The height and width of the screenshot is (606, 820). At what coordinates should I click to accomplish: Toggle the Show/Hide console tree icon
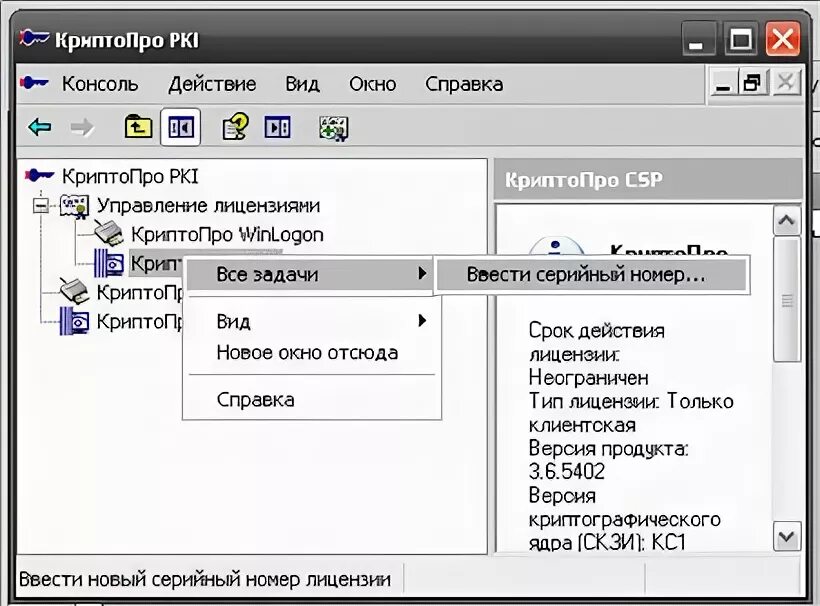click(x=180, y=127)
